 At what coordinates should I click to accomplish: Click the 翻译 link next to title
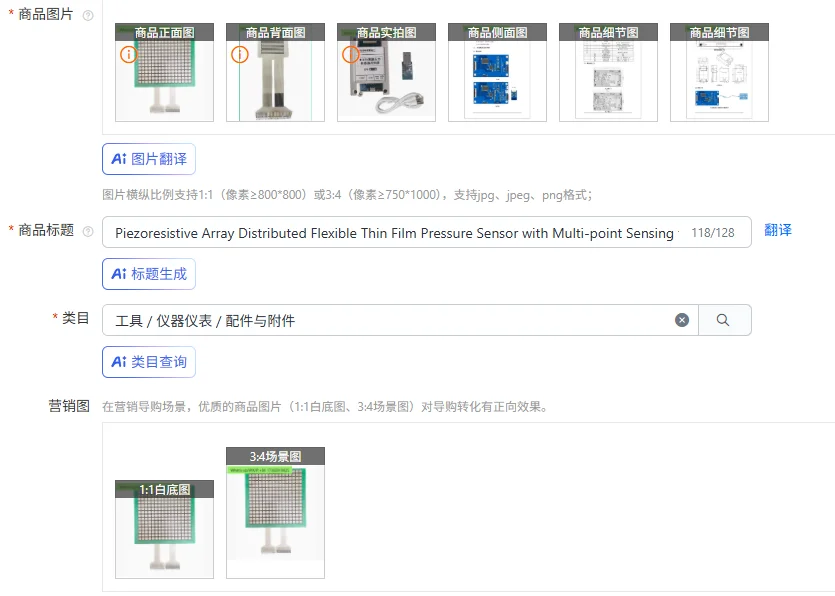777,230
